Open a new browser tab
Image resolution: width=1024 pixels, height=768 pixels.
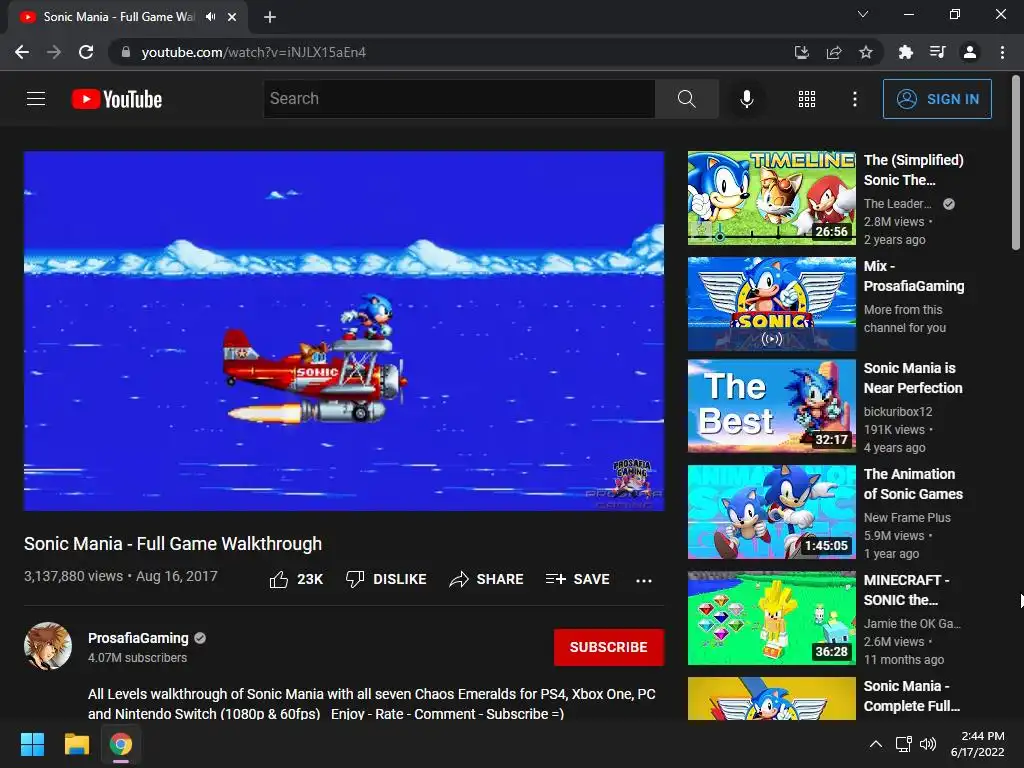tap(270, 17)
